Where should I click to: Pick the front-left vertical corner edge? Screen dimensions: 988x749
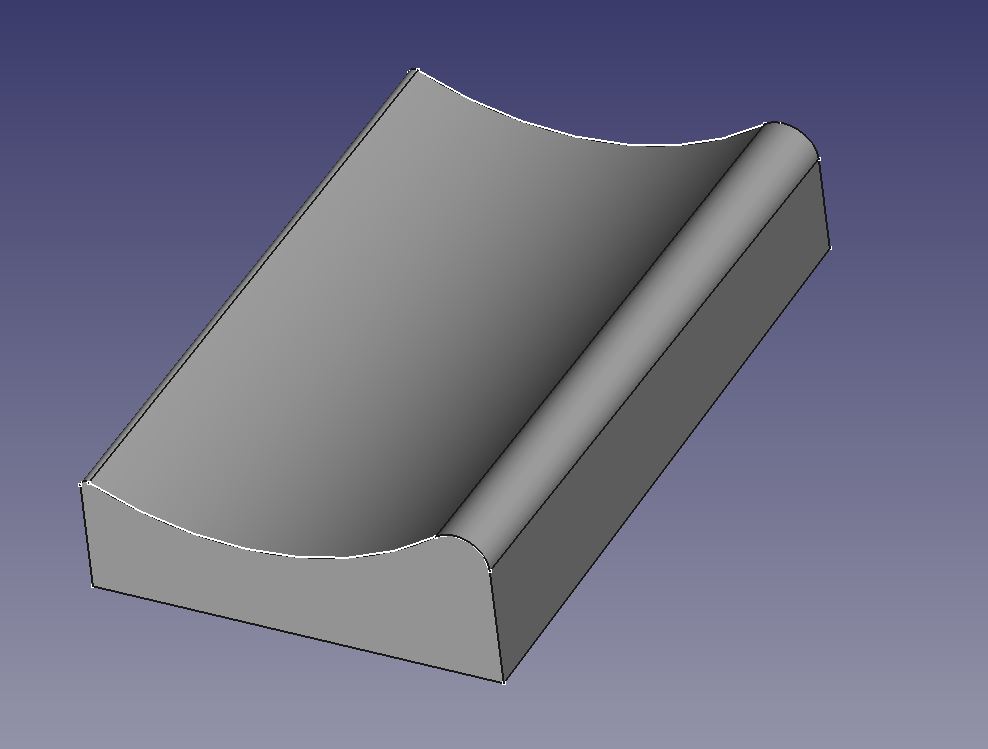click(x=87, y=536)
